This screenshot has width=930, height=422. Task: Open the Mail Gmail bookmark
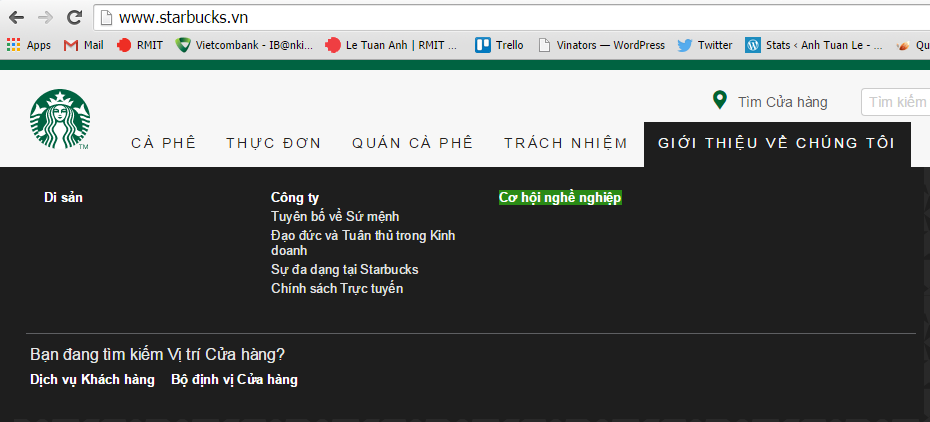click(83, 45)
